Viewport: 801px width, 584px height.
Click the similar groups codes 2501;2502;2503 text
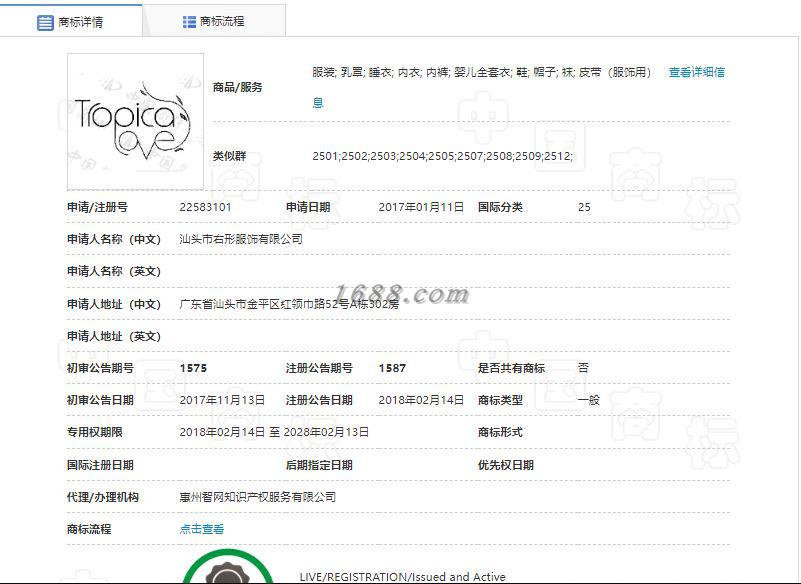tap(442, 156)
